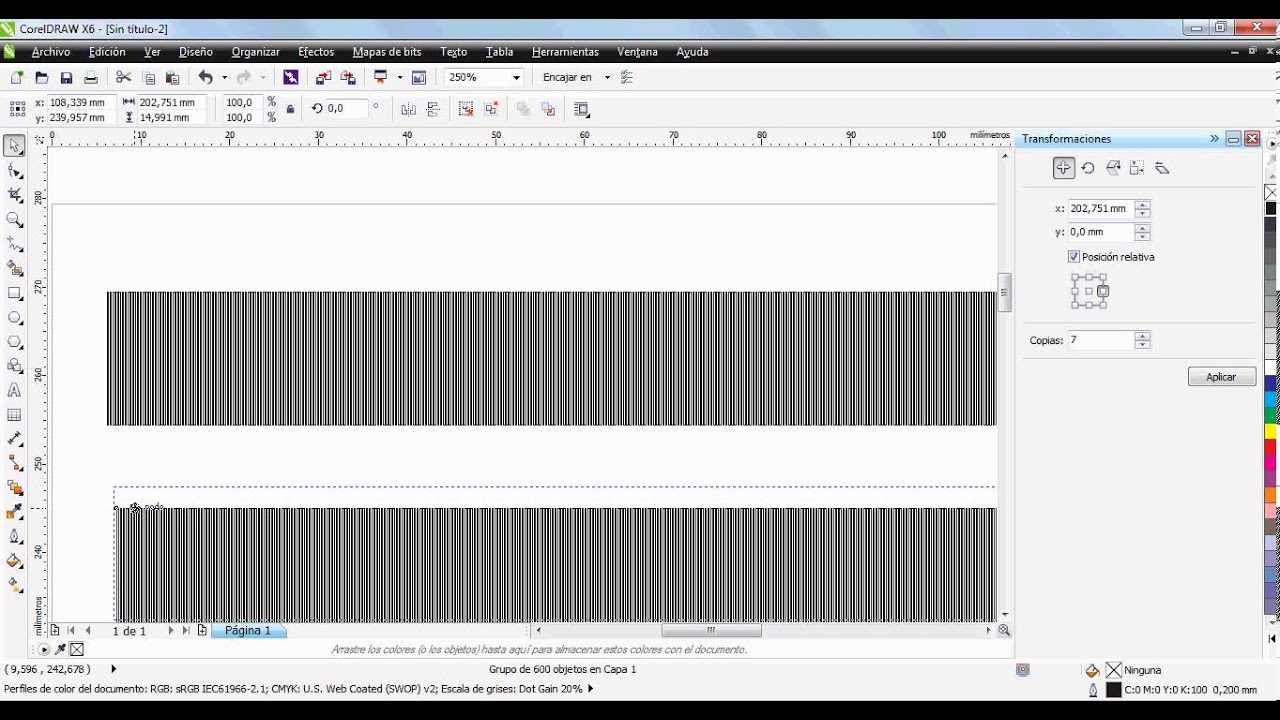Click the Open folder icon
Viewport: 1280px width, 720px height.
pyautogui.click(x=41, y=77)
